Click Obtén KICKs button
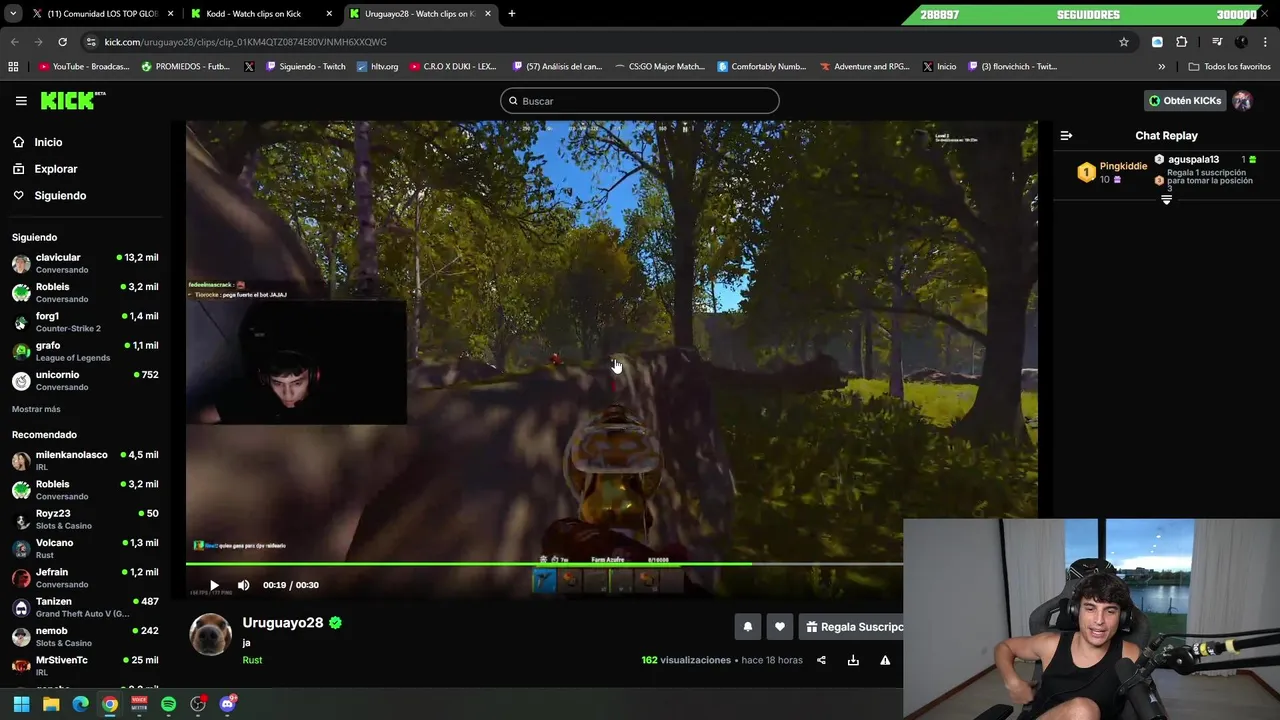Image resolution: width=1280 pixels, height=720 pixels. point(1185,100)
